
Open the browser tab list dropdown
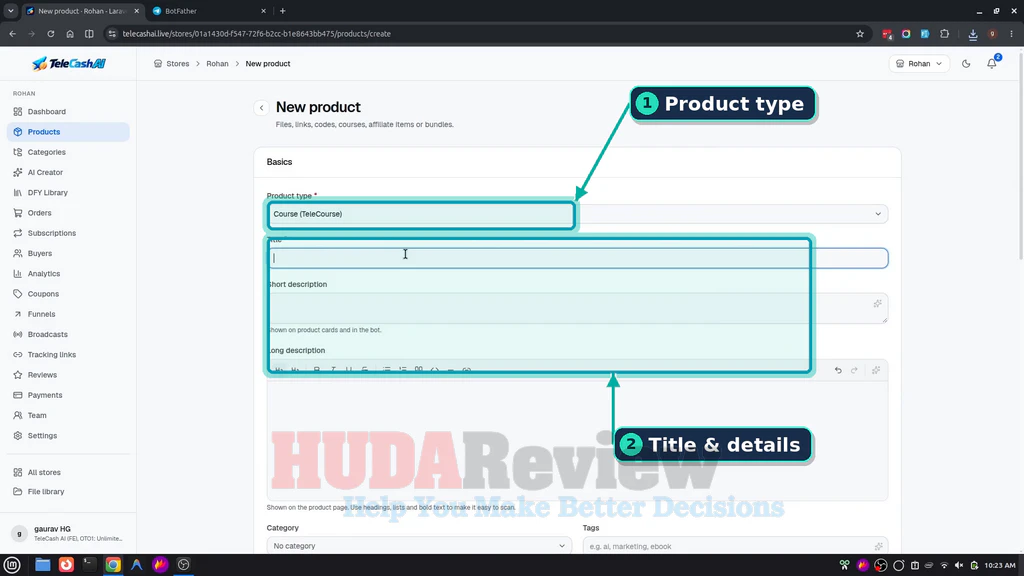tap(10, 11)
